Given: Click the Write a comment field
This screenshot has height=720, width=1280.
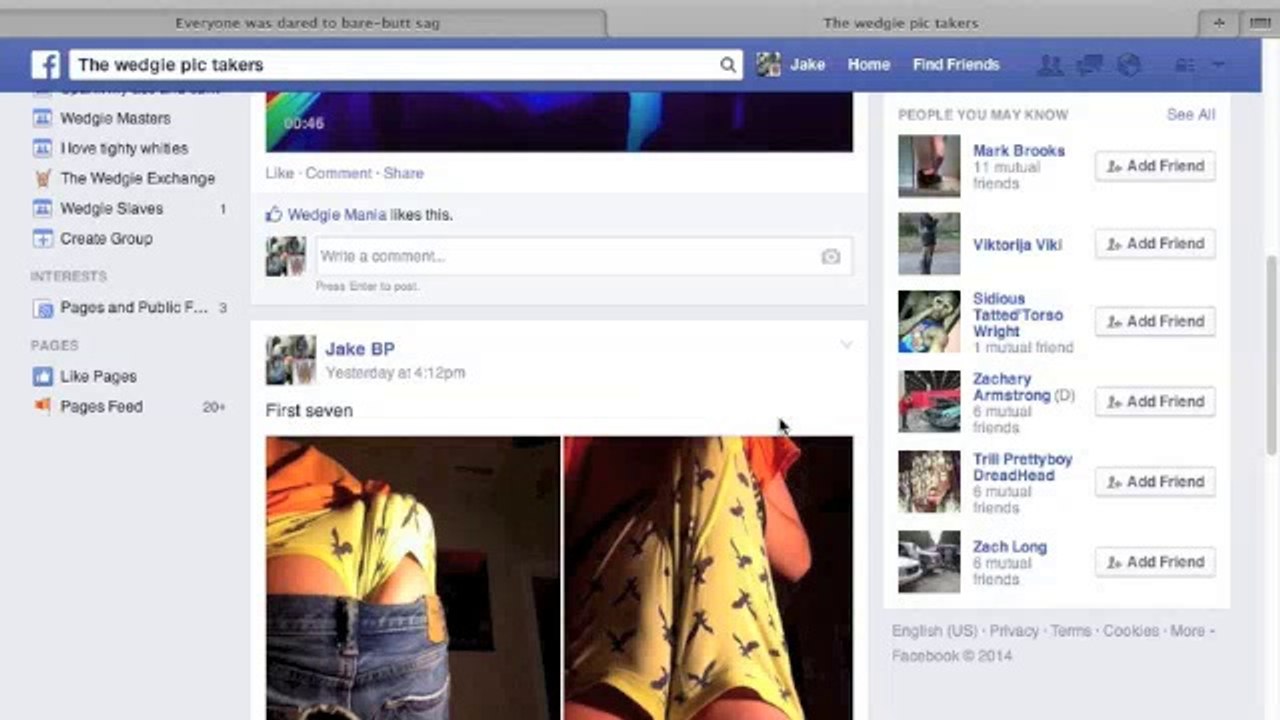Looking at the screenshot, I should coord(584,257).
